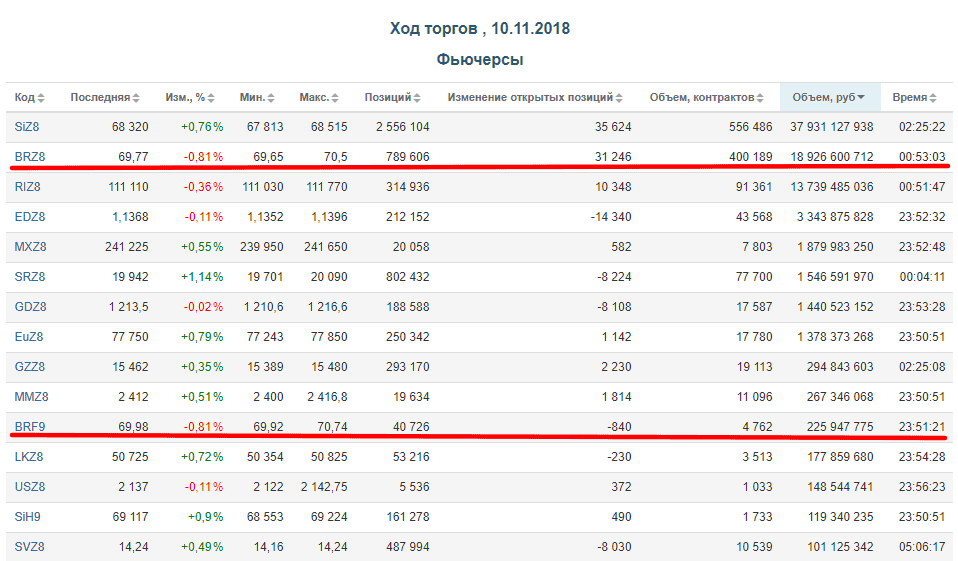Click the sort arrows icon beside Код

(42, 98)
